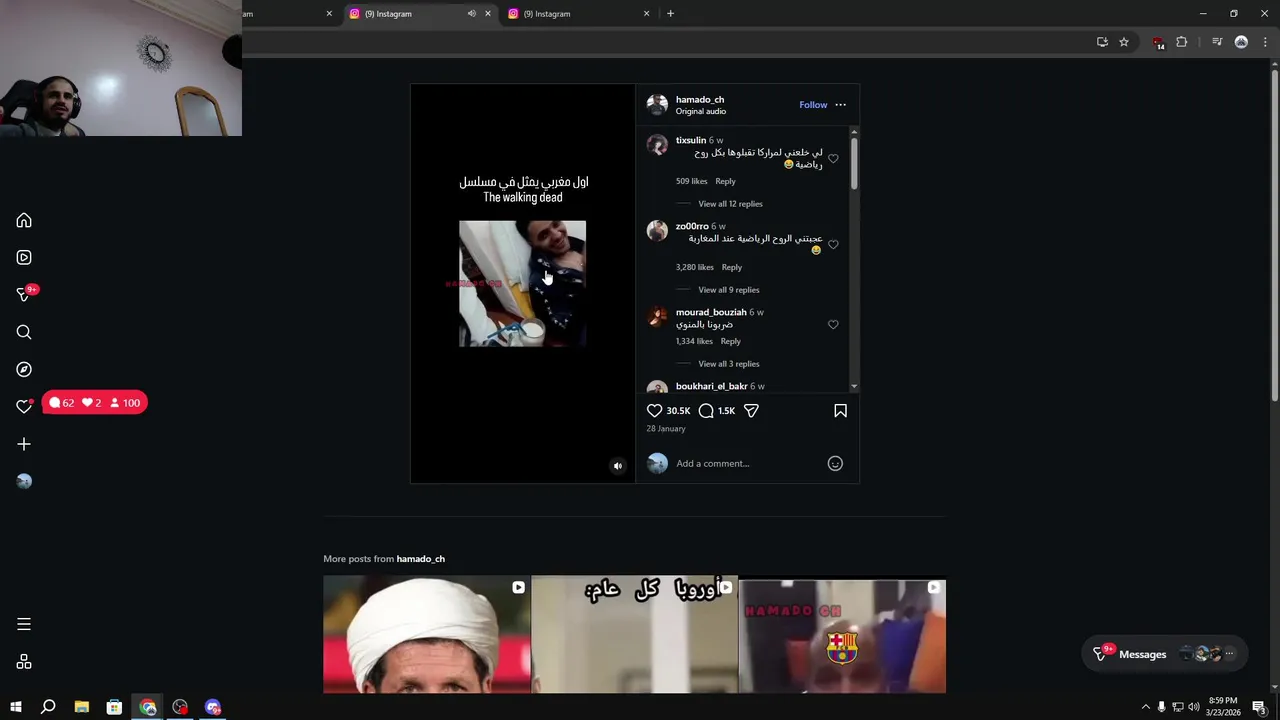The width and height of the screenshot is (1280, 720).
Task: Open Windows Start menu
Action: 15,707
